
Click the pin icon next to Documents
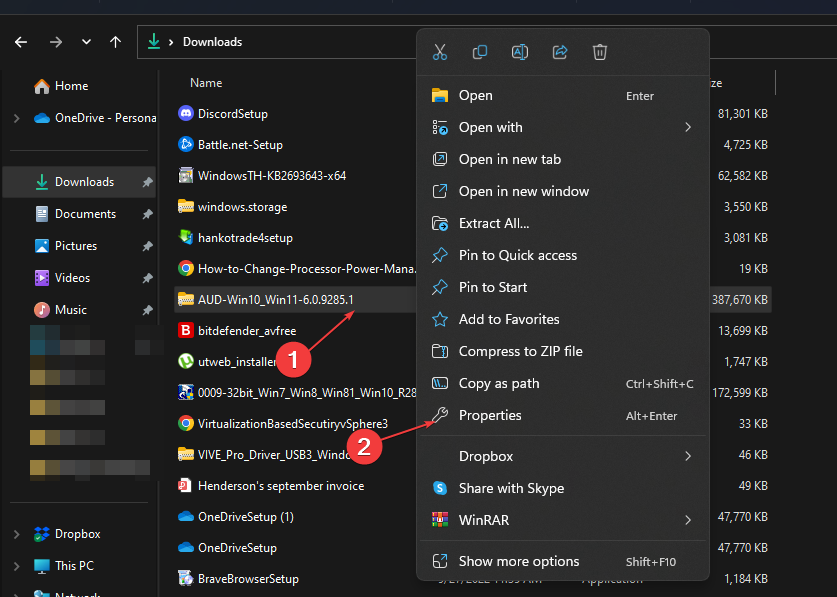pyautogui.click(x=147, y=215)
